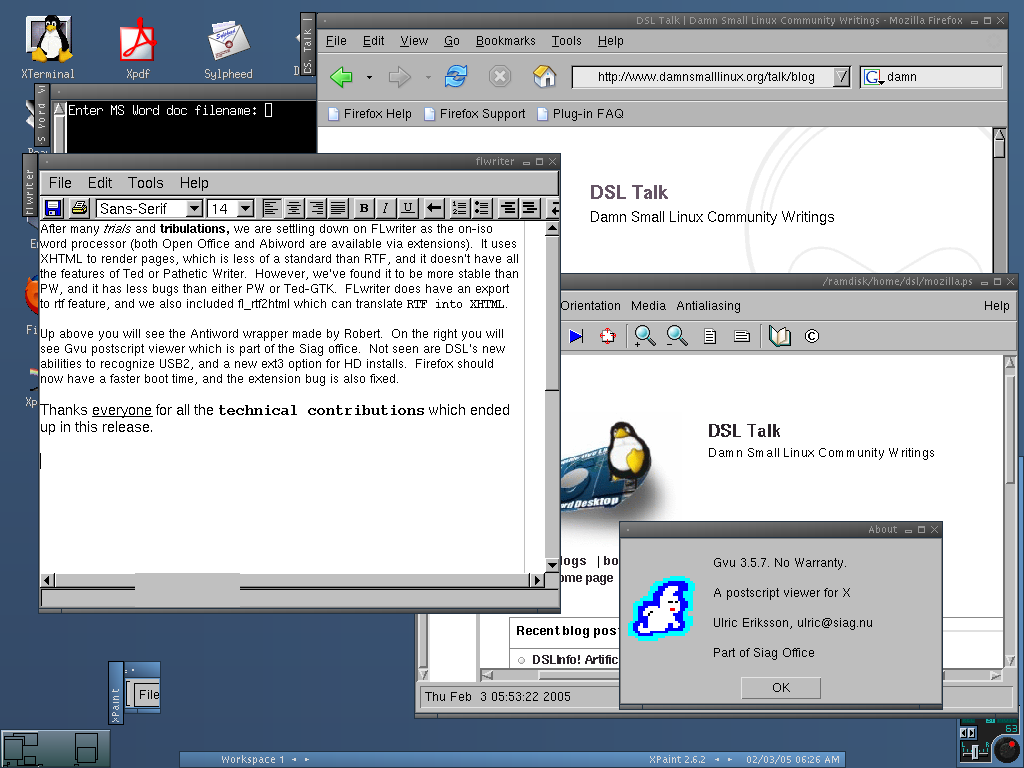Open the Google search engine selector
Viewport: 1024px width, 768px height.
pyautogui.click(x=874, y=77)
